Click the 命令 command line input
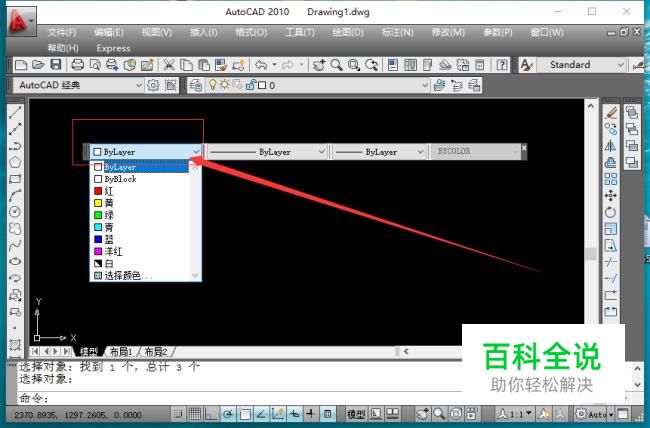 coord(240,398)
